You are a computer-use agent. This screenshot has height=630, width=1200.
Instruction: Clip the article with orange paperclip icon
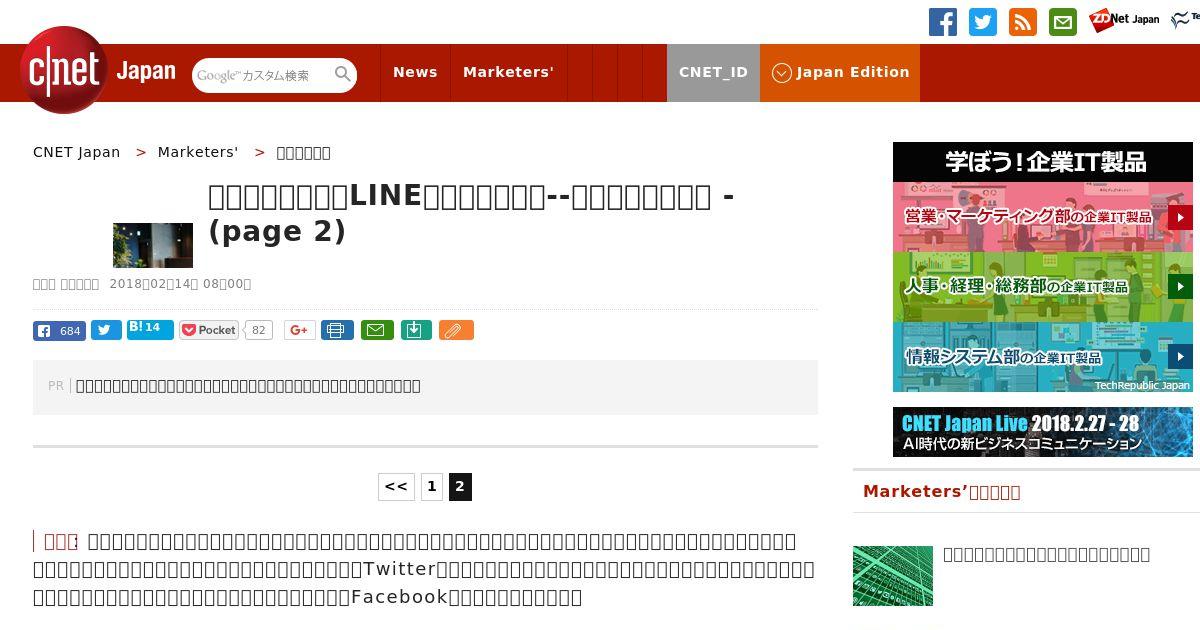[456, 330]
